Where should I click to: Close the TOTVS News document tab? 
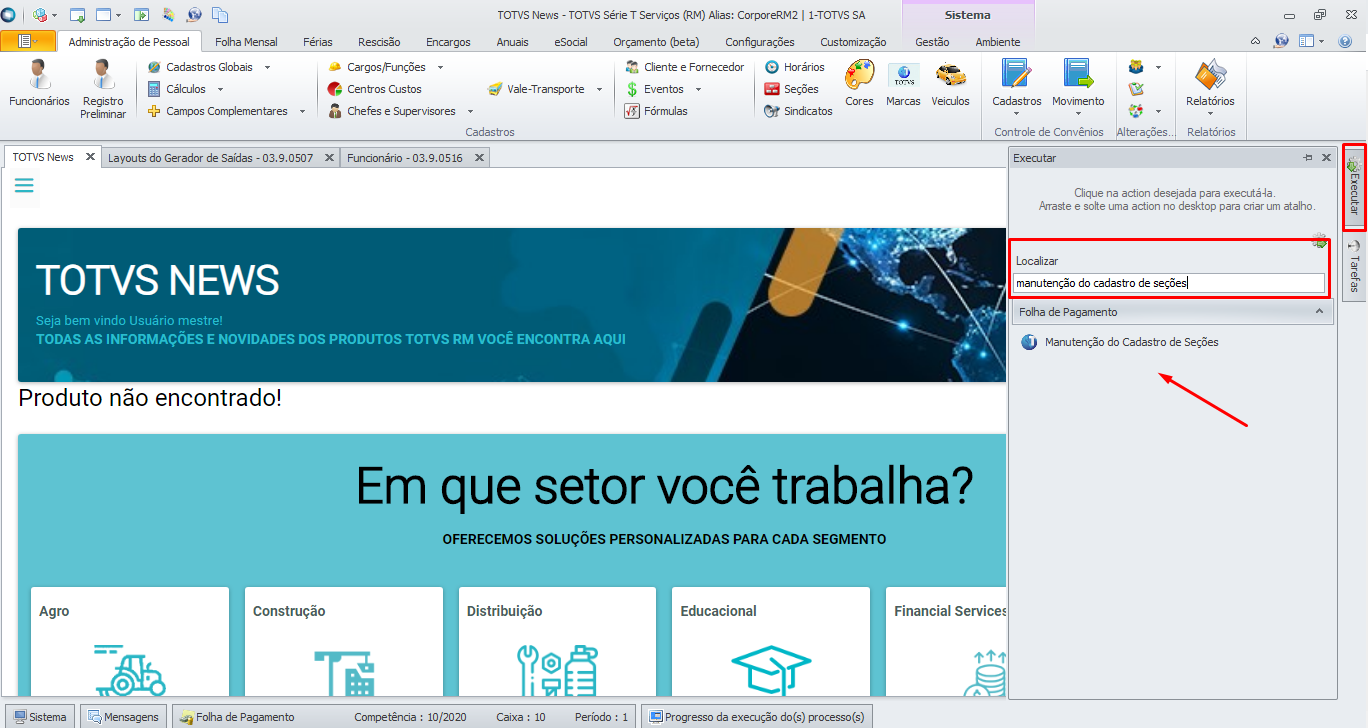pyautogui.click(x=89, y=157)
